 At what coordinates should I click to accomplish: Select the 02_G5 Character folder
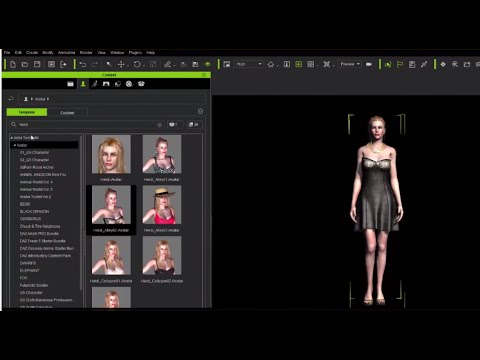34,160
